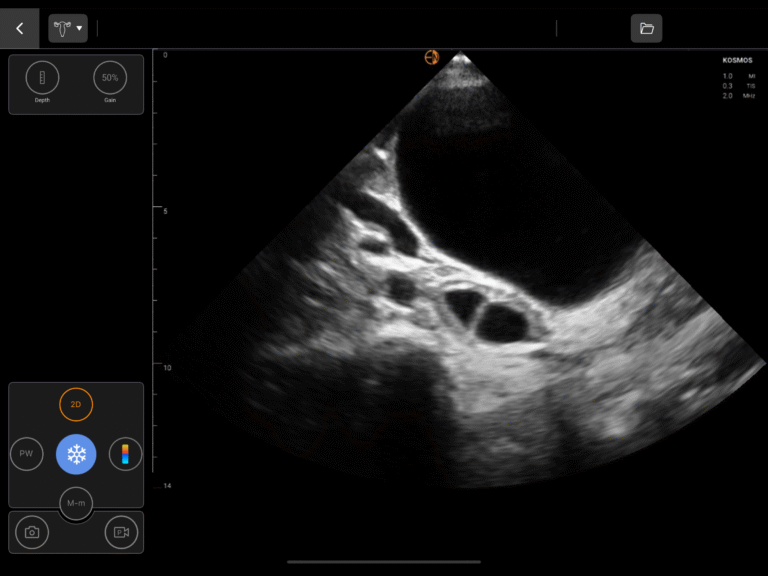The width and height of the screenshot is (768, 576).
Task: Open the exam preset dropdown with uterus icon
Action: 68,28
